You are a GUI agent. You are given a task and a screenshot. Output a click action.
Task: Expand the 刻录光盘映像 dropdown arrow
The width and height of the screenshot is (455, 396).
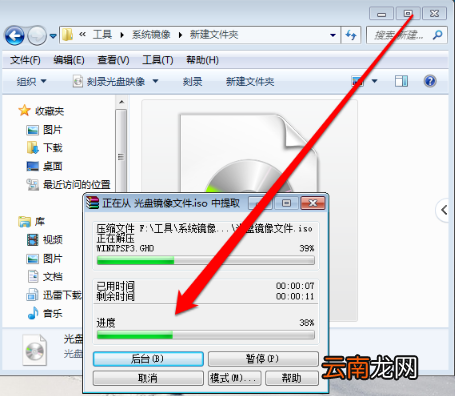click(155, 81)
